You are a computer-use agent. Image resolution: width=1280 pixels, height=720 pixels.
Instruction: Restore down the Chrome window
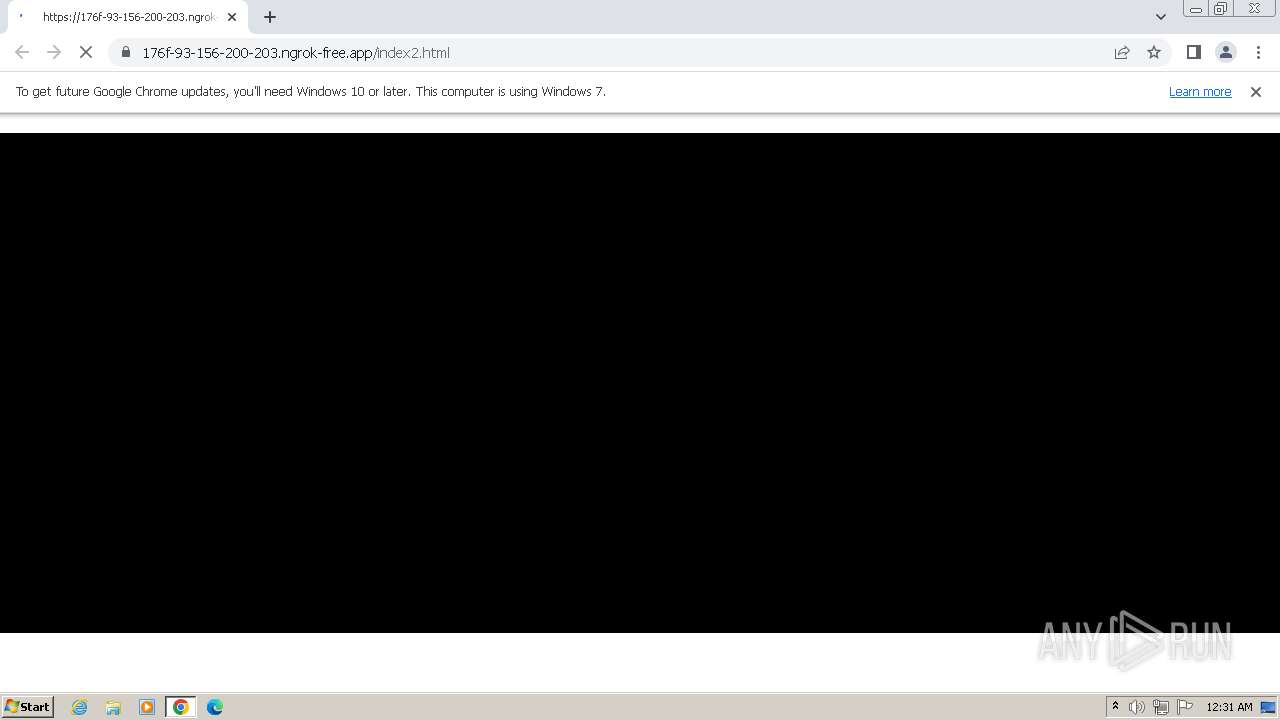(x=1221, y=9)
